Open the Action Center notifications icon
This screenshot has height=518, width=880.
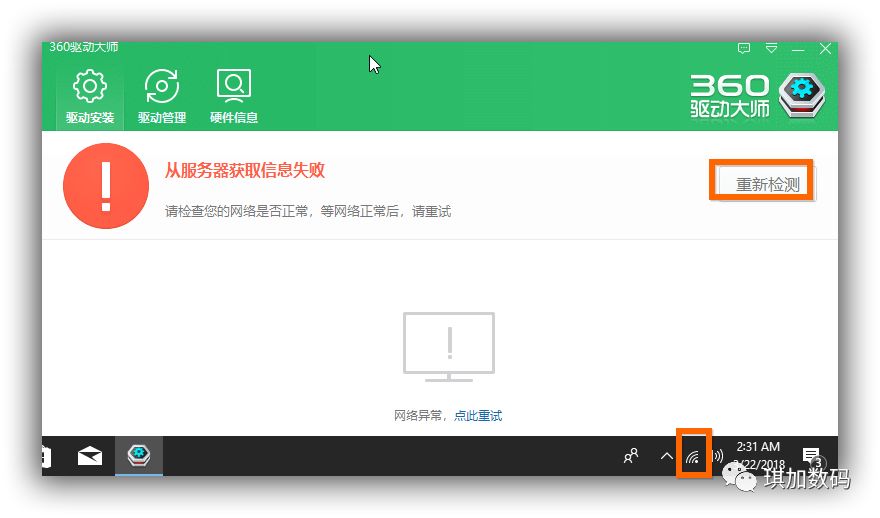(812, 456)
